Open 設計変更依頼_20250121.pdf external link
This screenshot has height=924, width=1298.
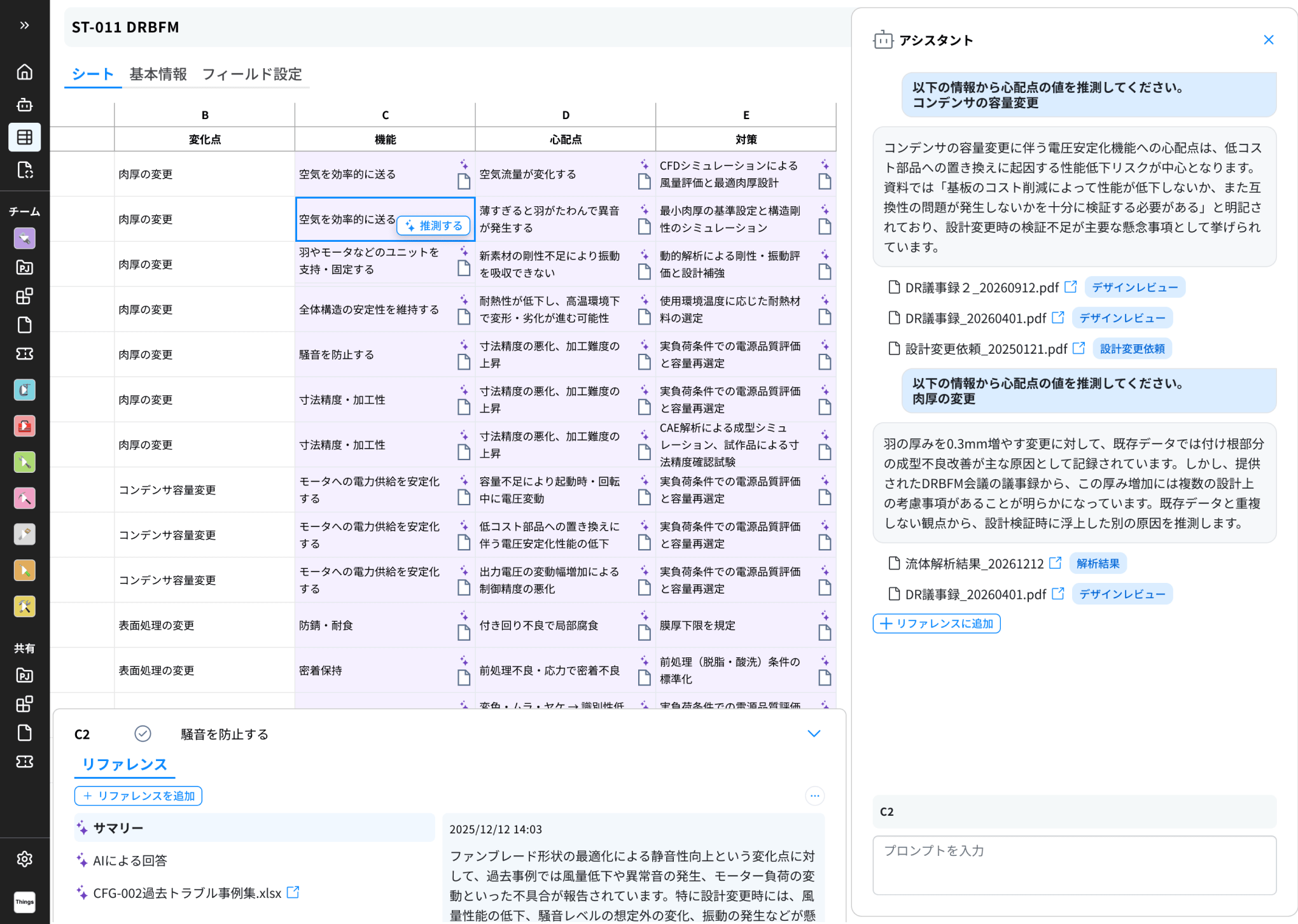click(x=1078, y=348)
